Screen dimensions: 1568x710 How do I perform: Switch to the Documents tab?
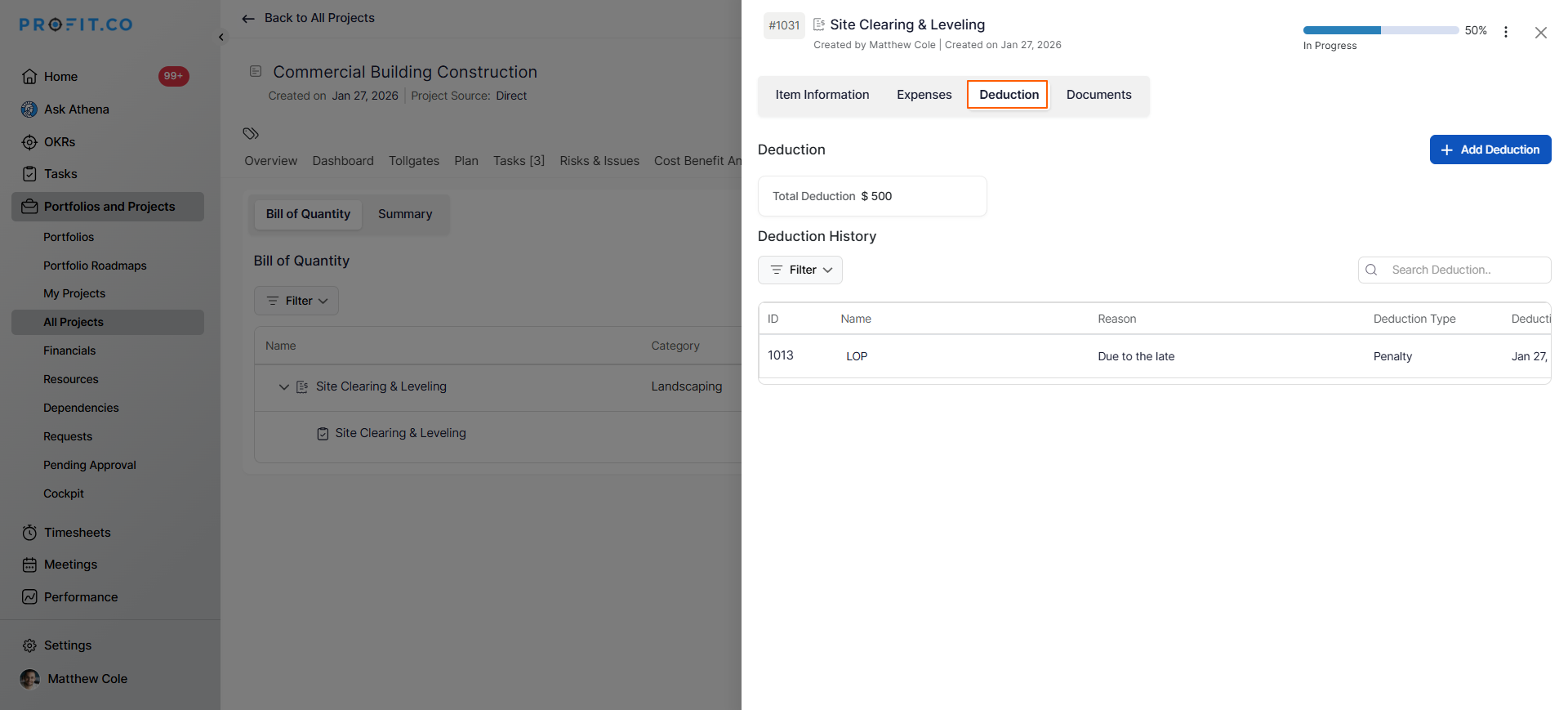point(1098,95)
